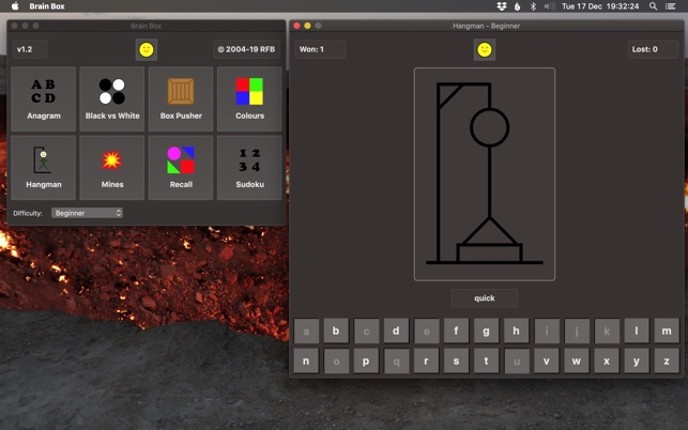Start the Sudoku game
688x430 pixels.
click(x=250, y=168)
